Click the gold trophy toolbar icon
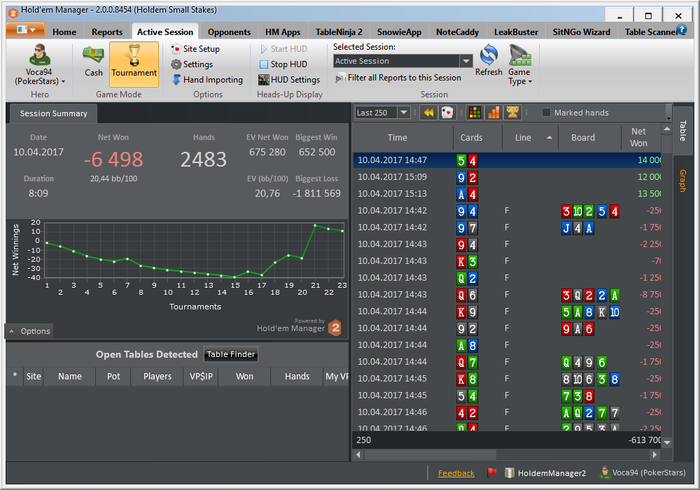 click(x=512, y=112)
